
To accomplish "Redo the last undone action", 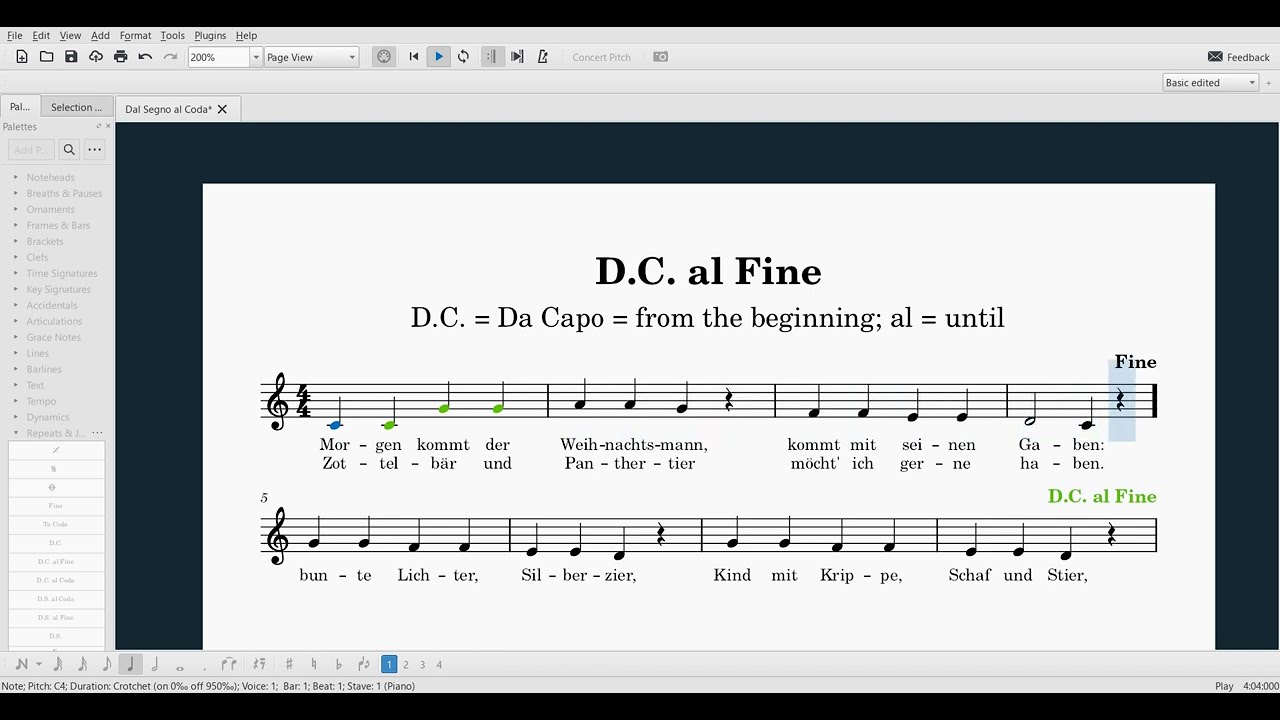I will coord(170,57).
